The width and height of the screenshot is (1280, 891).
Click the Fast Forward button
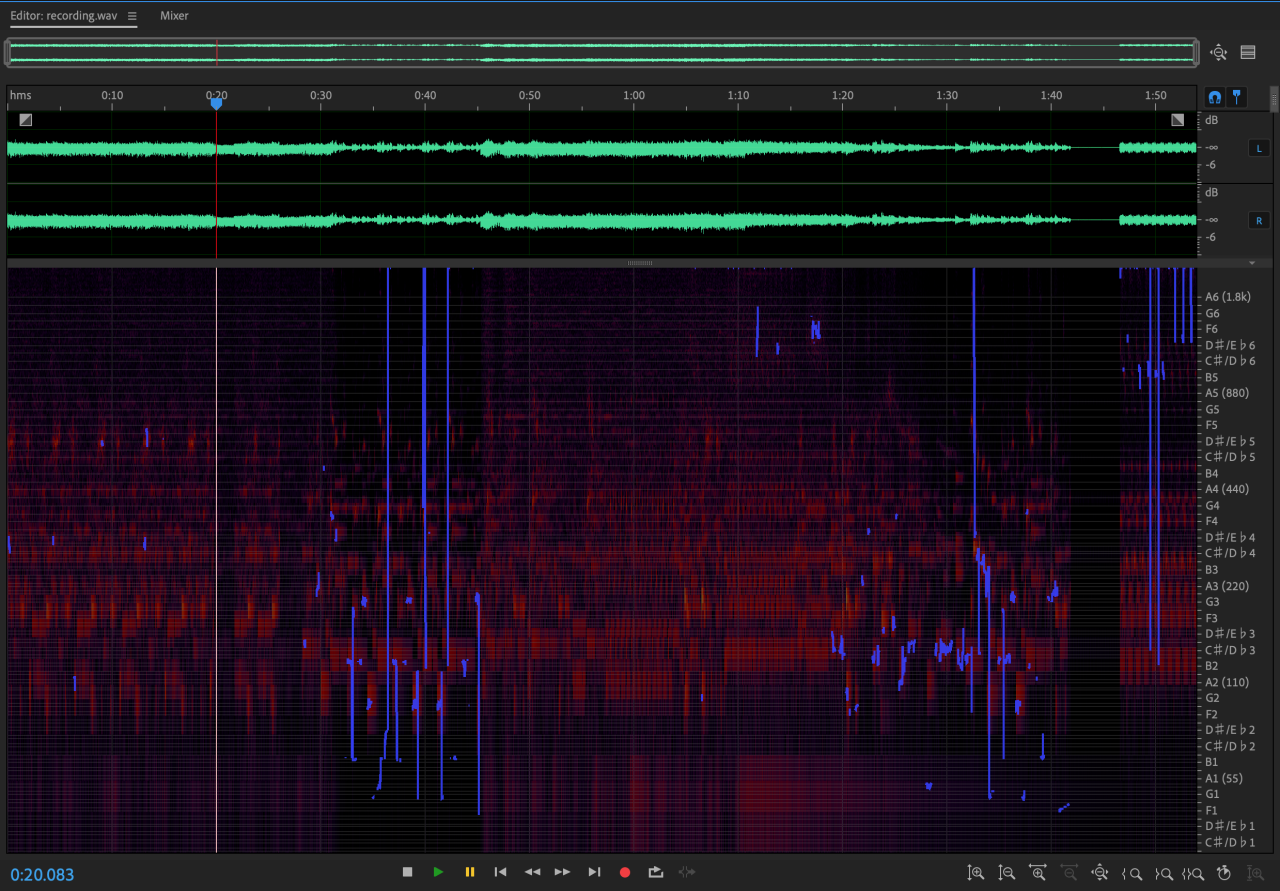coord(563,872)
